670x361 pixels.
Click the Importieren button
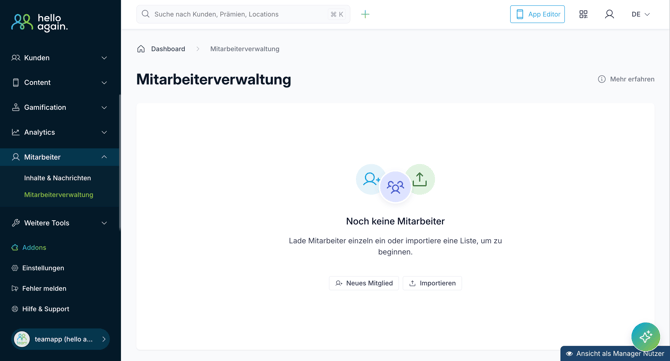[x=432, y=283]
